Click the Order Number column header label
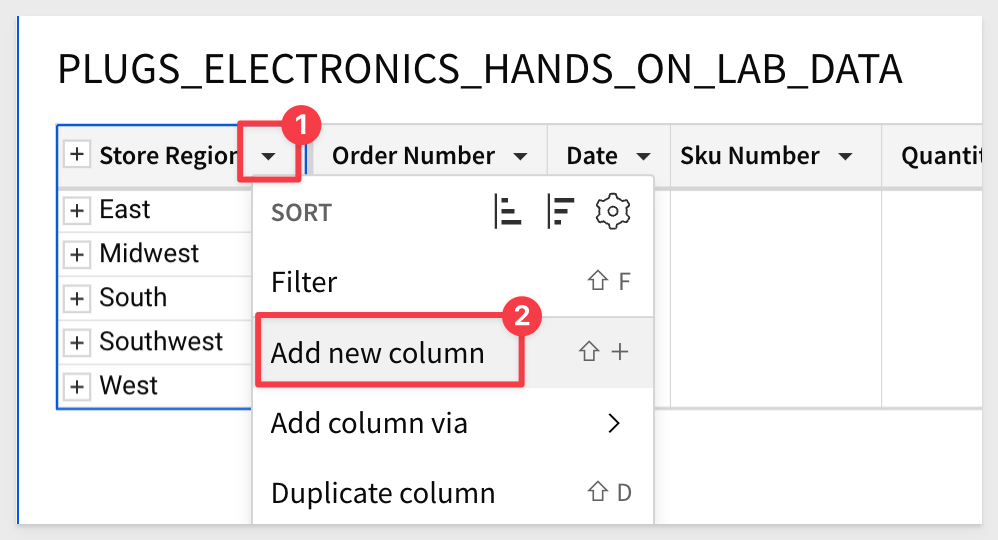Image resolution: width=998 pixels, height=540 pixels. pyautogui.click(x=413, y=156)
